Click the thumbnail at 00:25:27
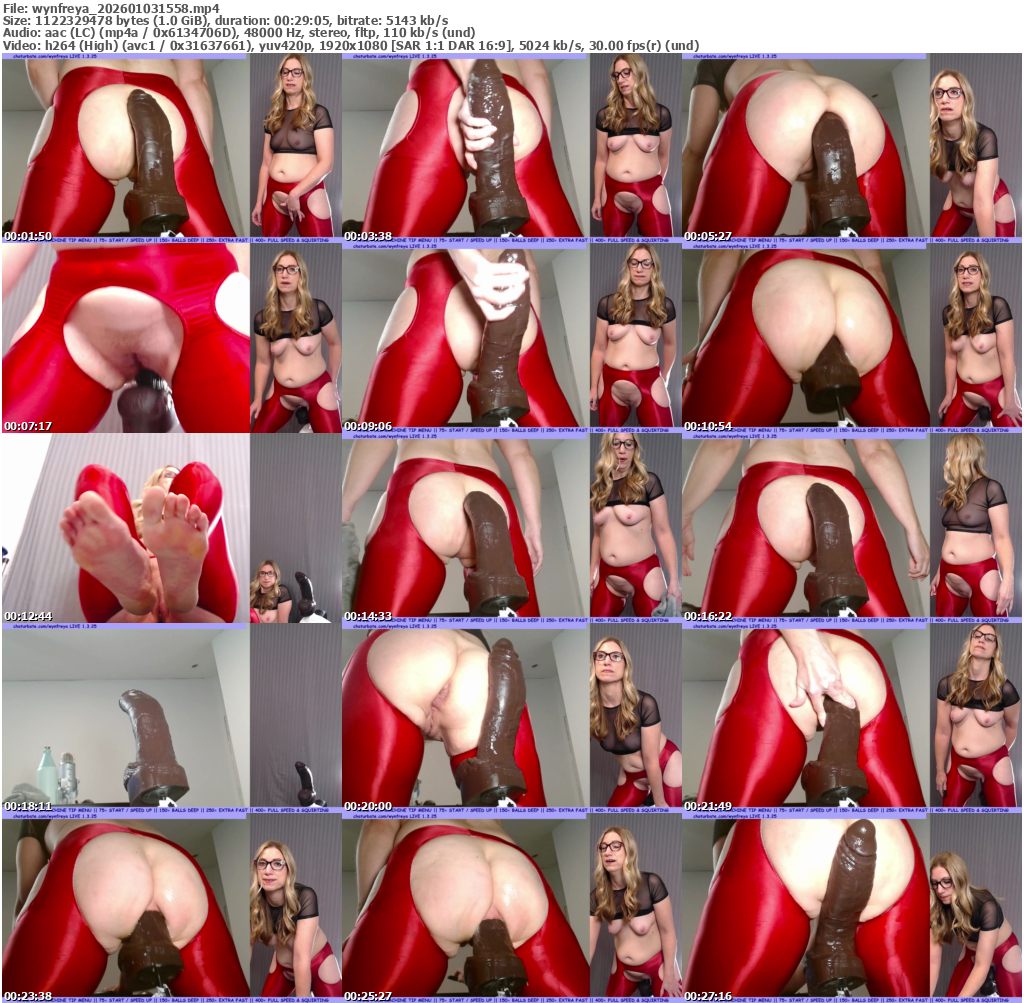Screen dimensions: 1024x1003 coord(511,908)
